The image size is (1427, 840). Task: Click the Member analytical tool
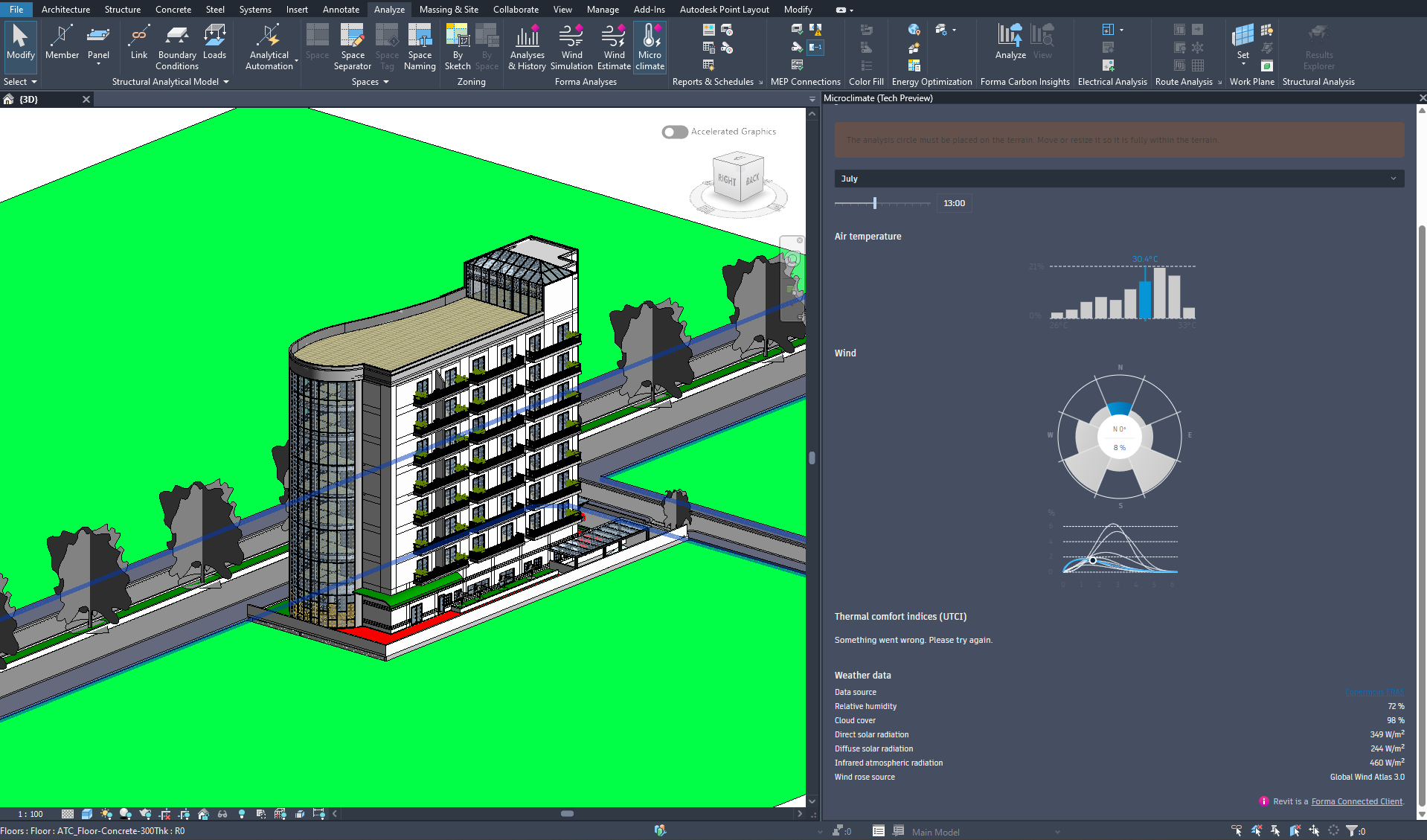tap(62, 42)
